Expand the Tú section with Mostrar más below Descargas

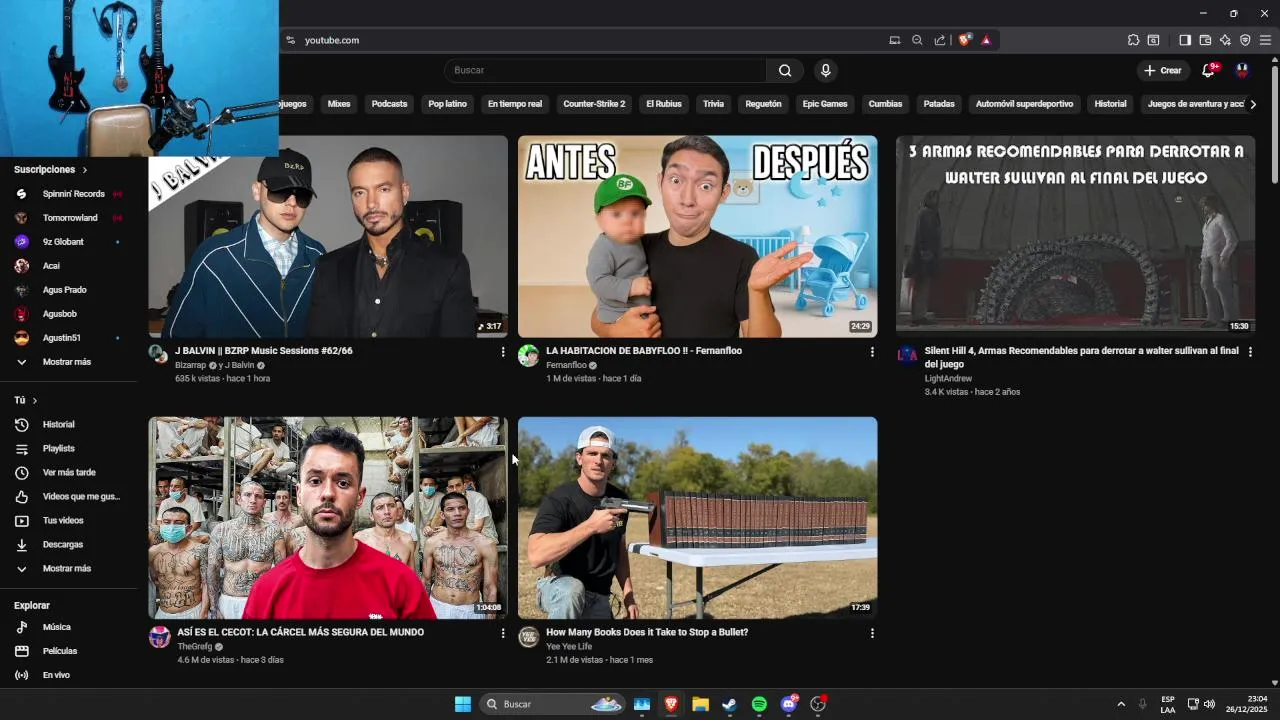click(x=68, y=569)
